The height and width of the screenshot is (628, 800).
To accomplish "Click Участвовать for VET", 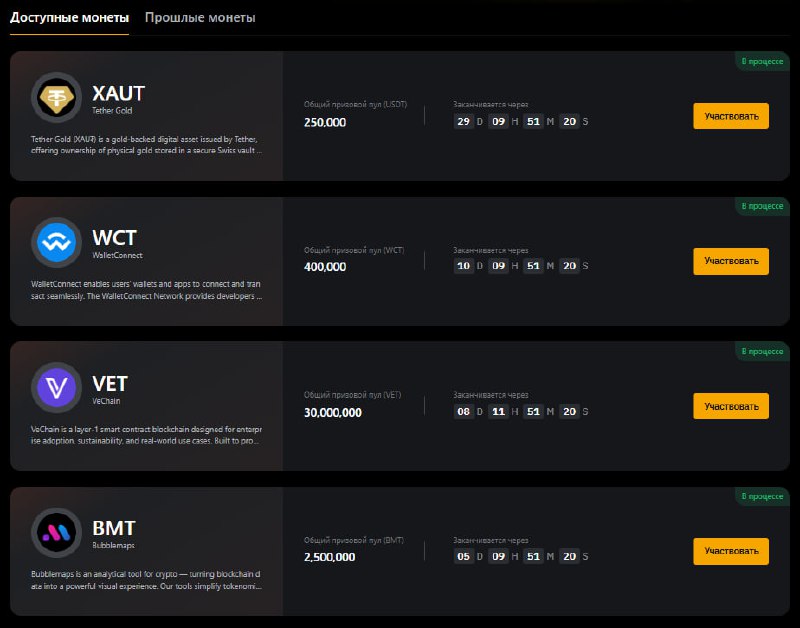I will tap(731, 406).
